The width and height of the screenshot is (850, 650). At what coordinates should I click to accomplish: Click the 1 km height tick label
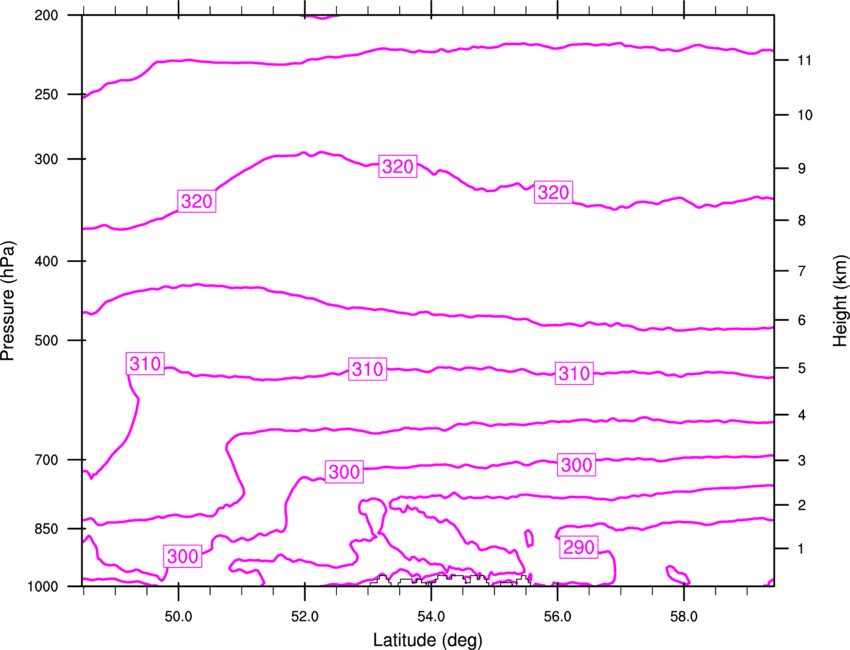coord(801,549)
